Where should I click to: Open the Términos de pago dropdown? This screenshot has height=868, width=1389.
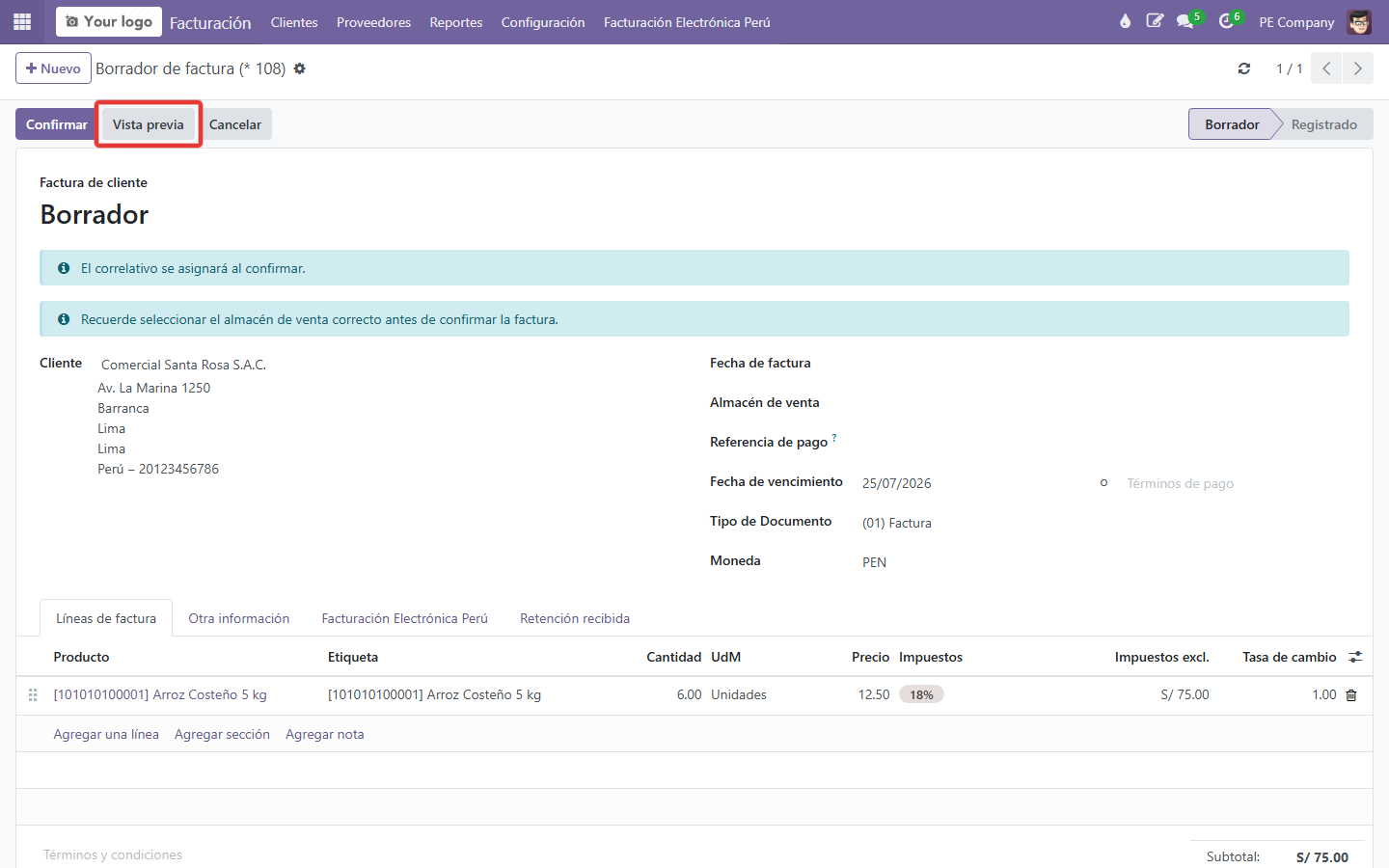[x=1236, y=483]
